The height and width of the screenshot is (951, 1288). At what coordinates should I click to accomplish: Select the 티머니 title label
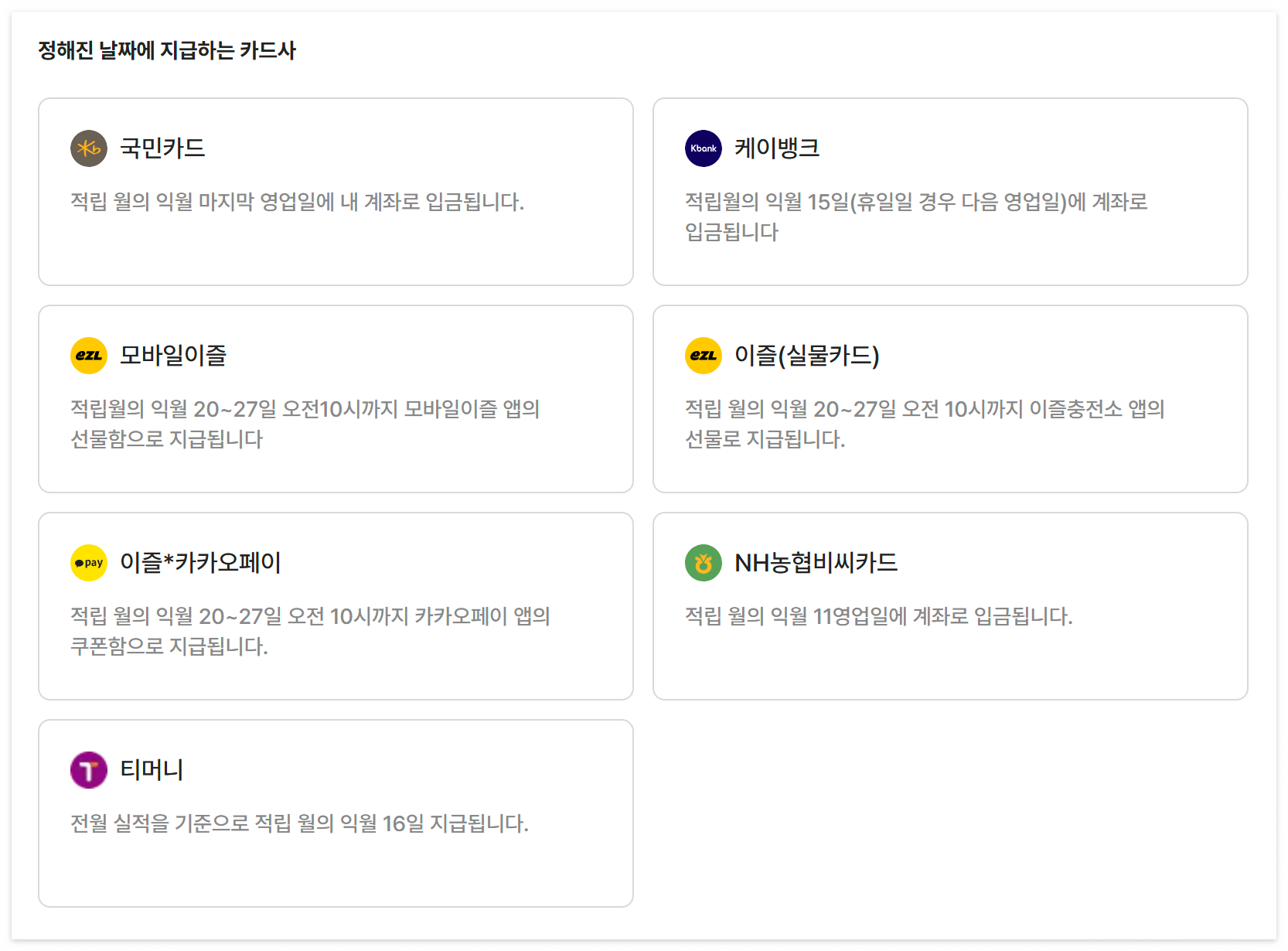152,769
